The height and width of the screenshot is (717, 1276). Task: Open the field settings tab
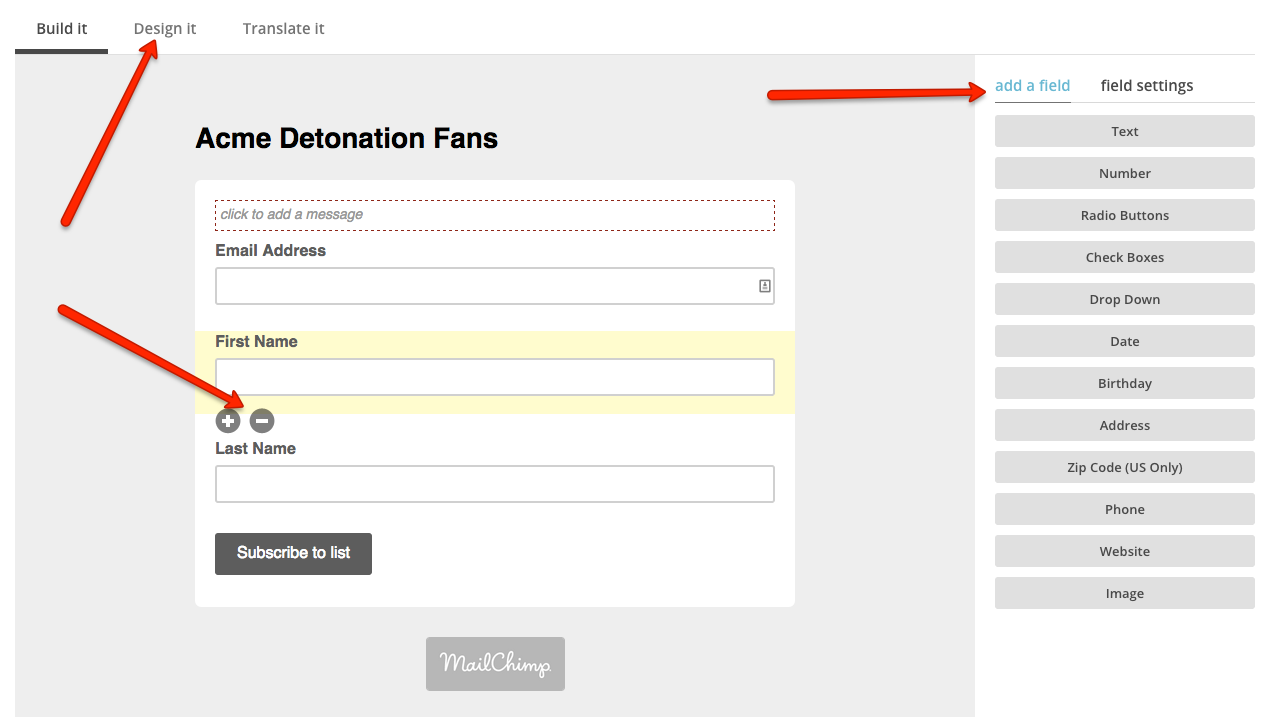1147,85
